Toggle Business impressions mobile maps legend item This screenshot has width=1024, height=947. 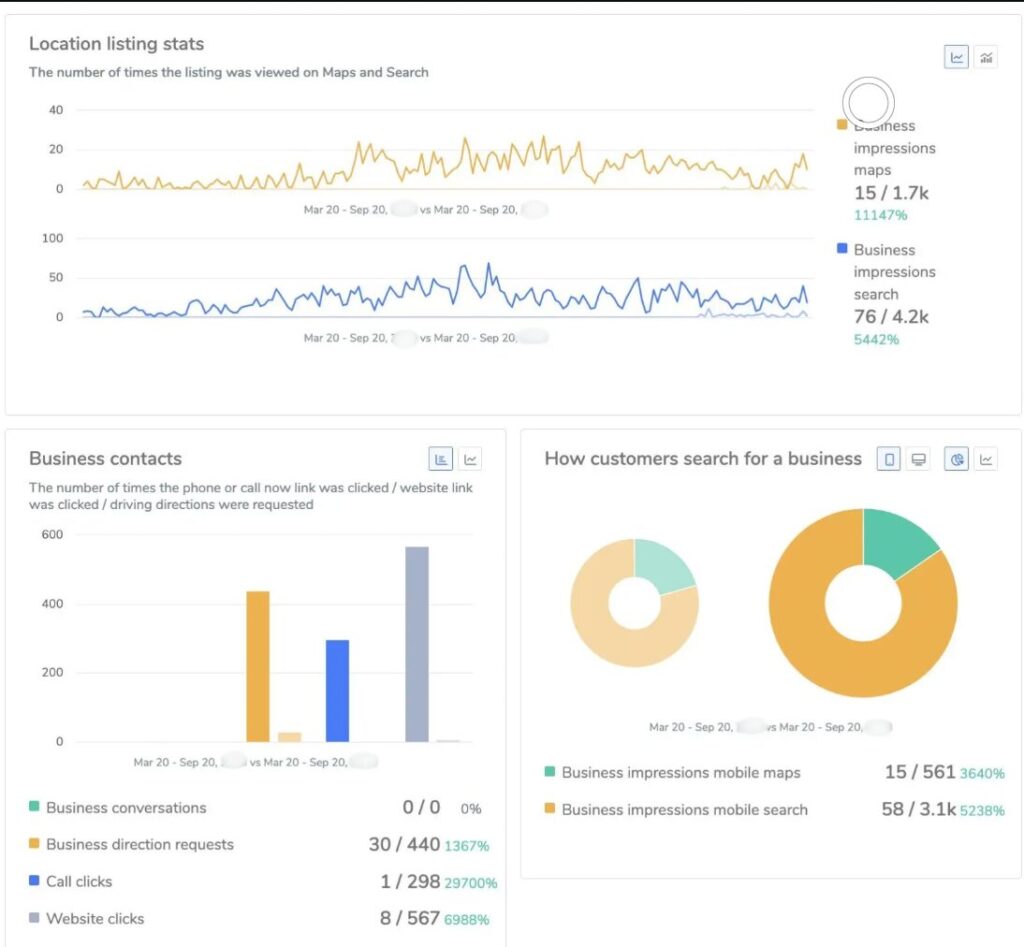point(680,773)
